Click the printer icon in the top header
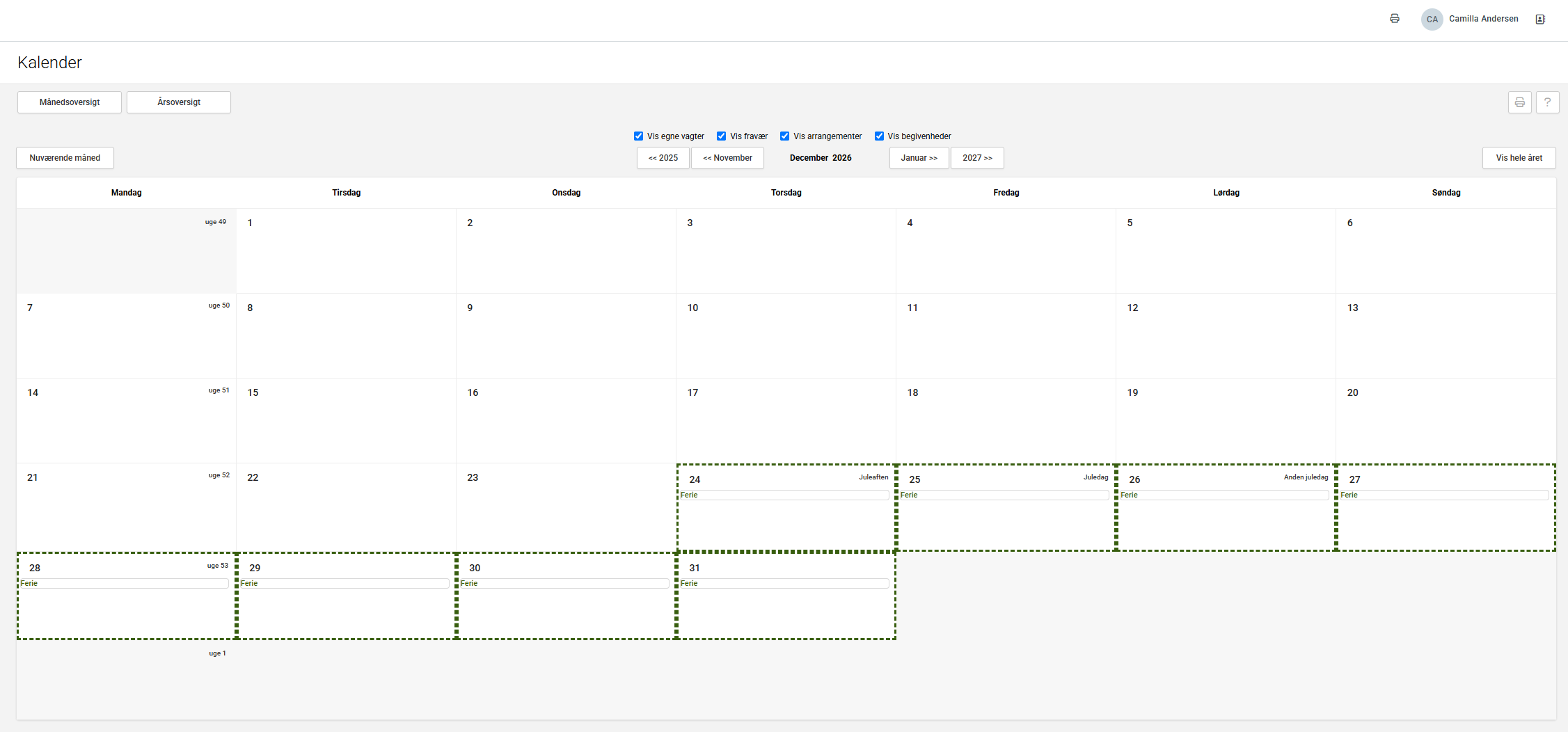The width and height of the screenshot is (1568, 732). coord(1395,19)
